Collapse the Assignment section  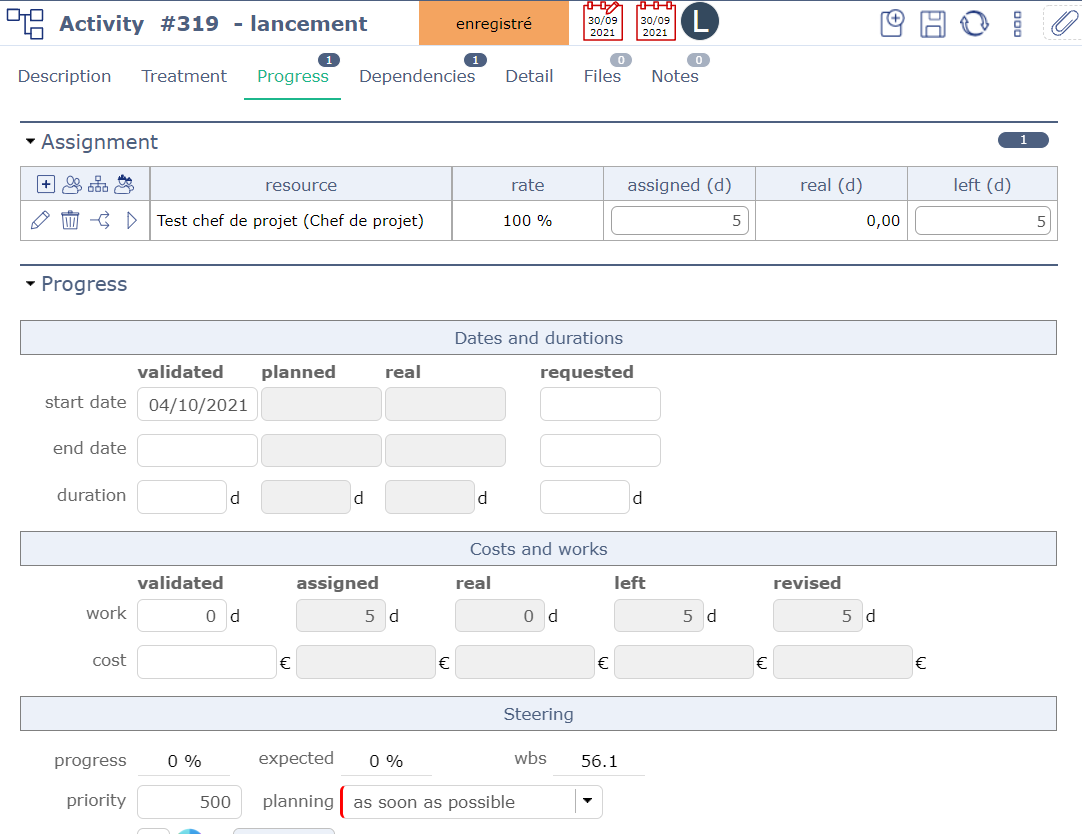click(31, 143)
